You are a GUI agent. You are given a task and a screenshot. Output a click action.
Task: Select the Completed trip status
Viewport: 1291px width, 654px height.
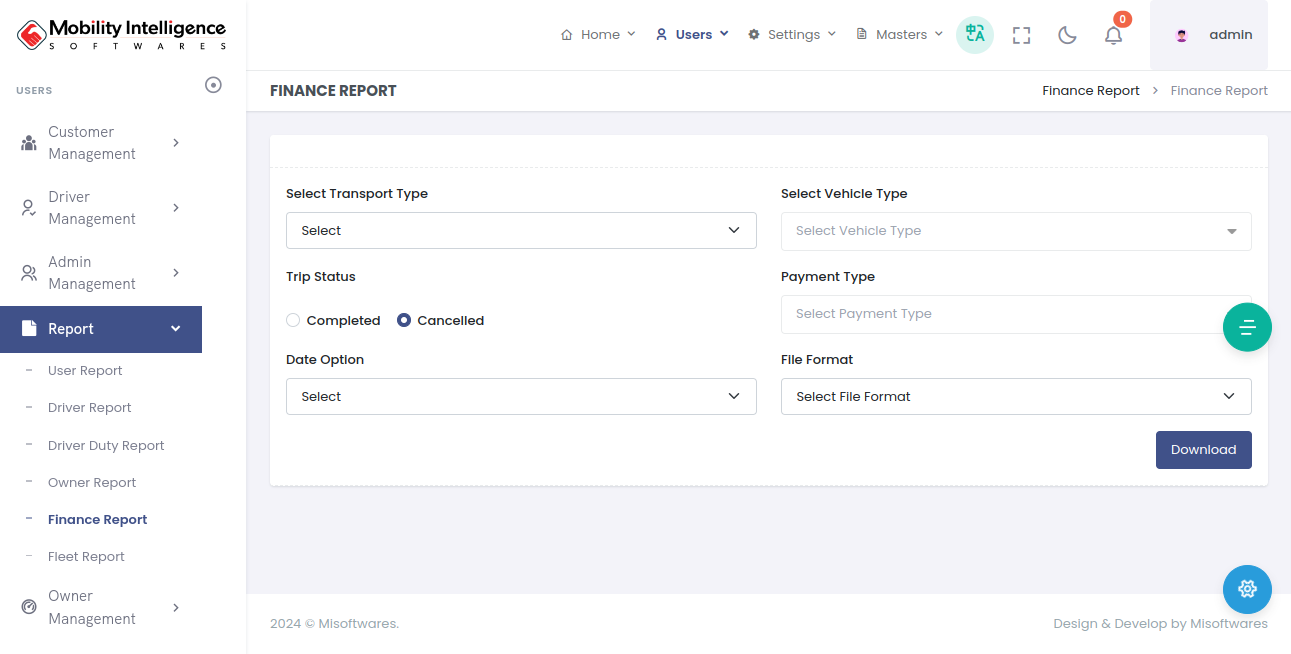[293, 321]
